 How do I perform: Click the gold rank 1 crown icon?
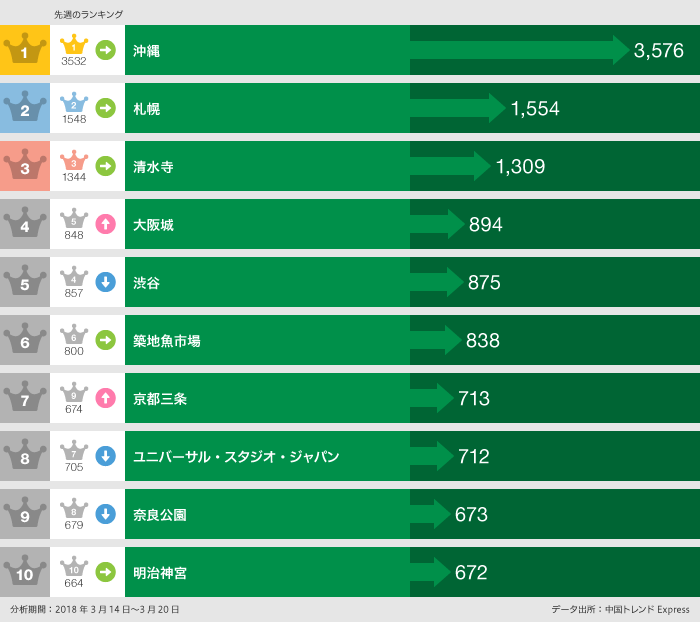[x=24, y=49]
